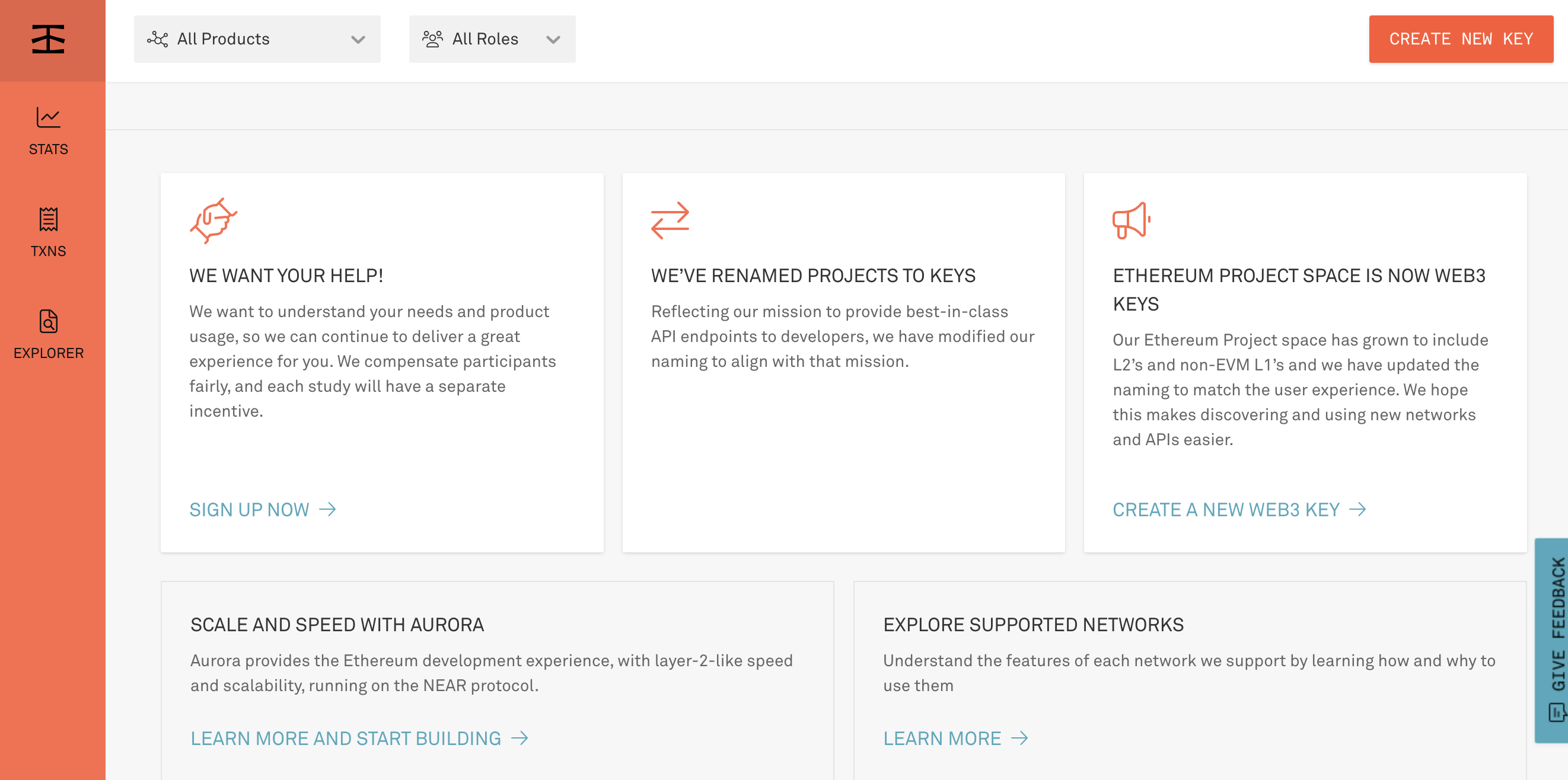
Task: Follow Learn More and Start Building link
Action: tap(359, 738)
